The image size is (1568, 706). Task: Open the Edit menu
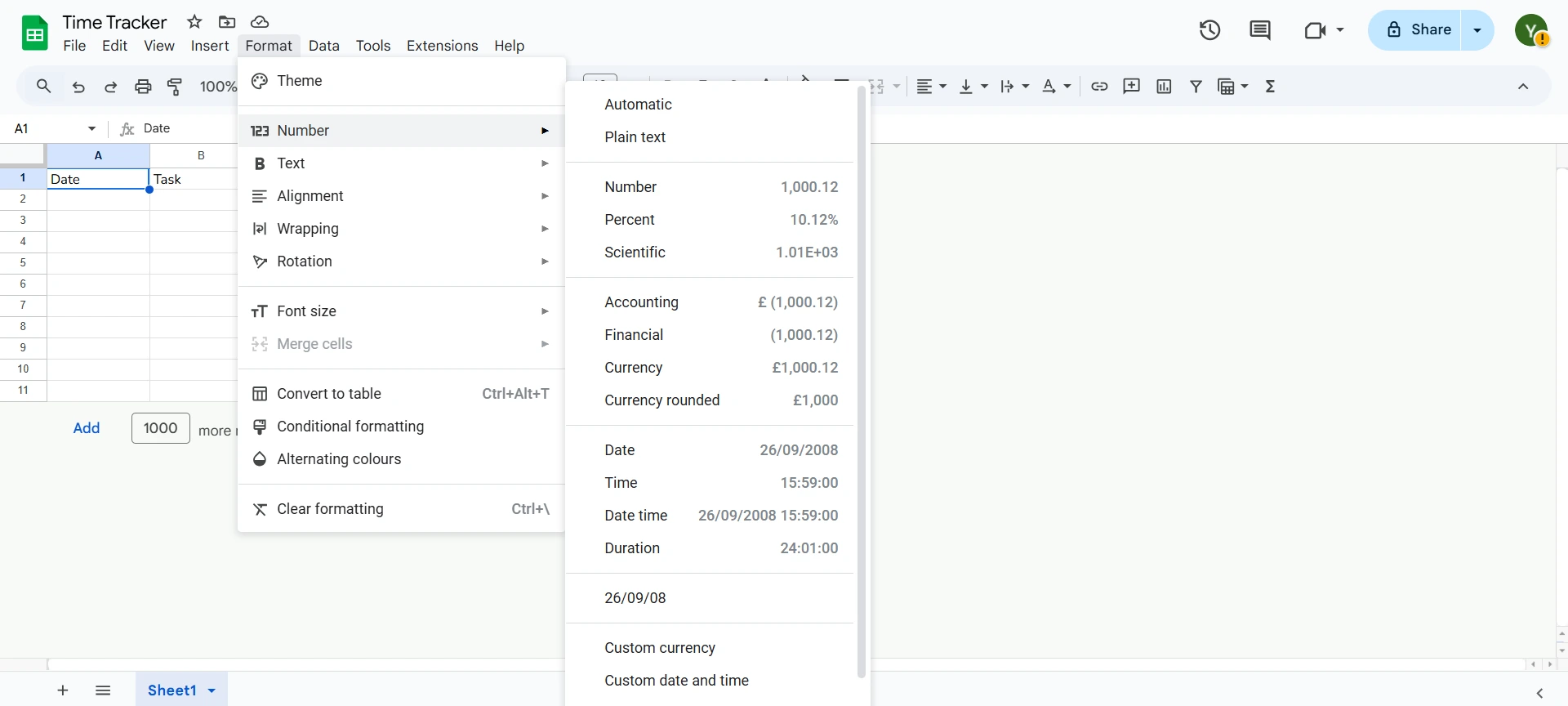click(114, 46)
